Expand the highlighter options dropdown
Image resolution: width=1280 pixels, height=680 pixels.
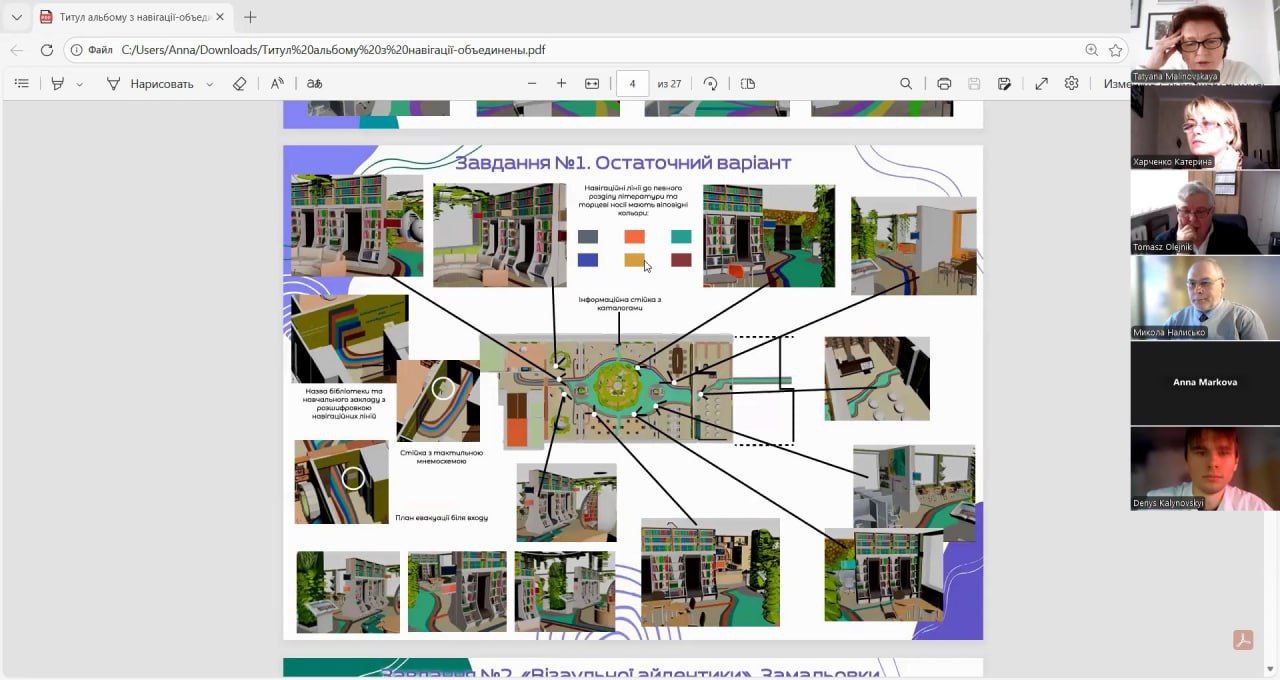[x=80, y=84]
